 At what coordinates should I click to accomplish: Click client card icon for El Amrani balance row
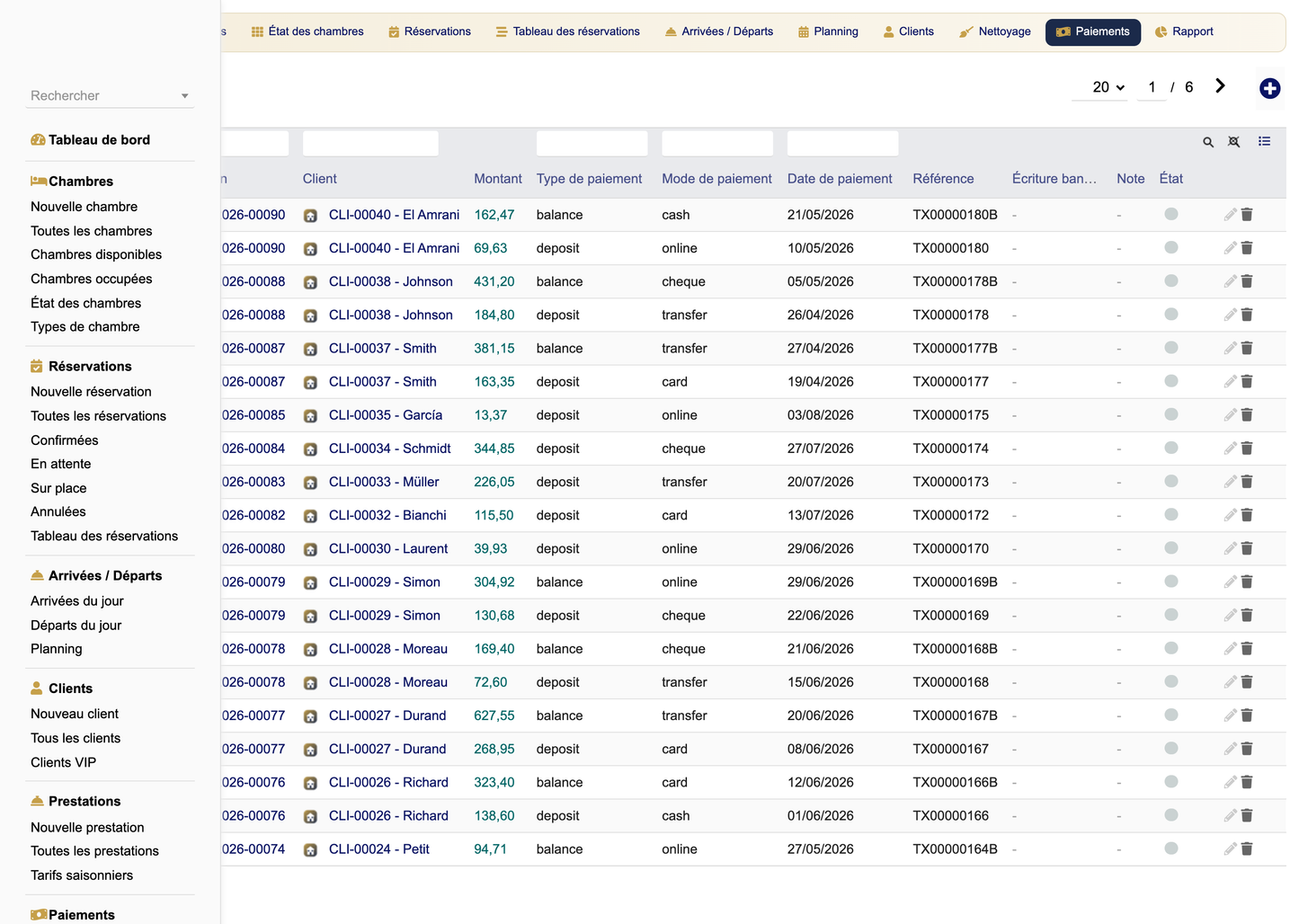coord(310,216)
